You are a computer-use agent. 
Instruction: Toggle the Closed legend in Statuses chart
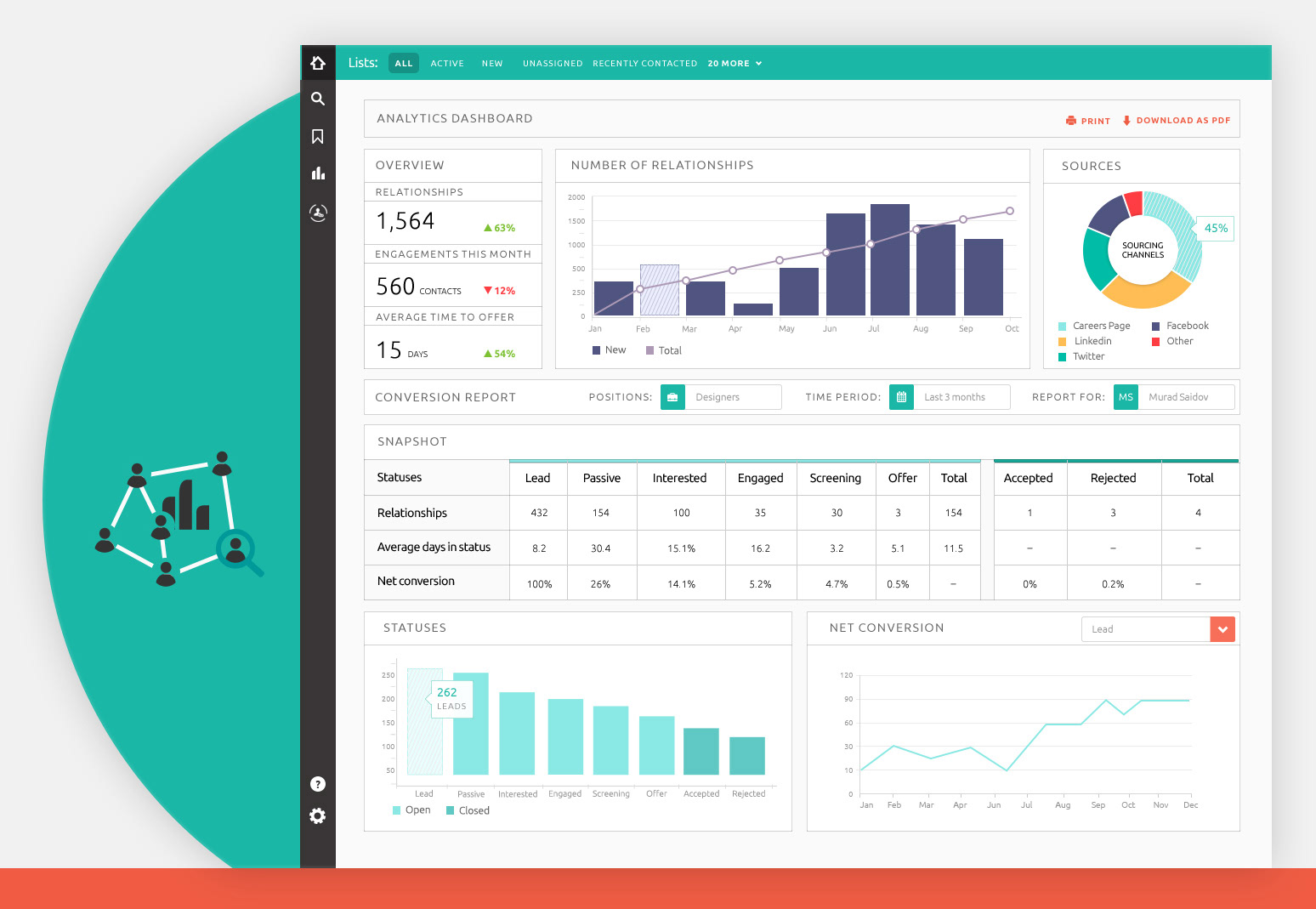[x=468, y=810]
